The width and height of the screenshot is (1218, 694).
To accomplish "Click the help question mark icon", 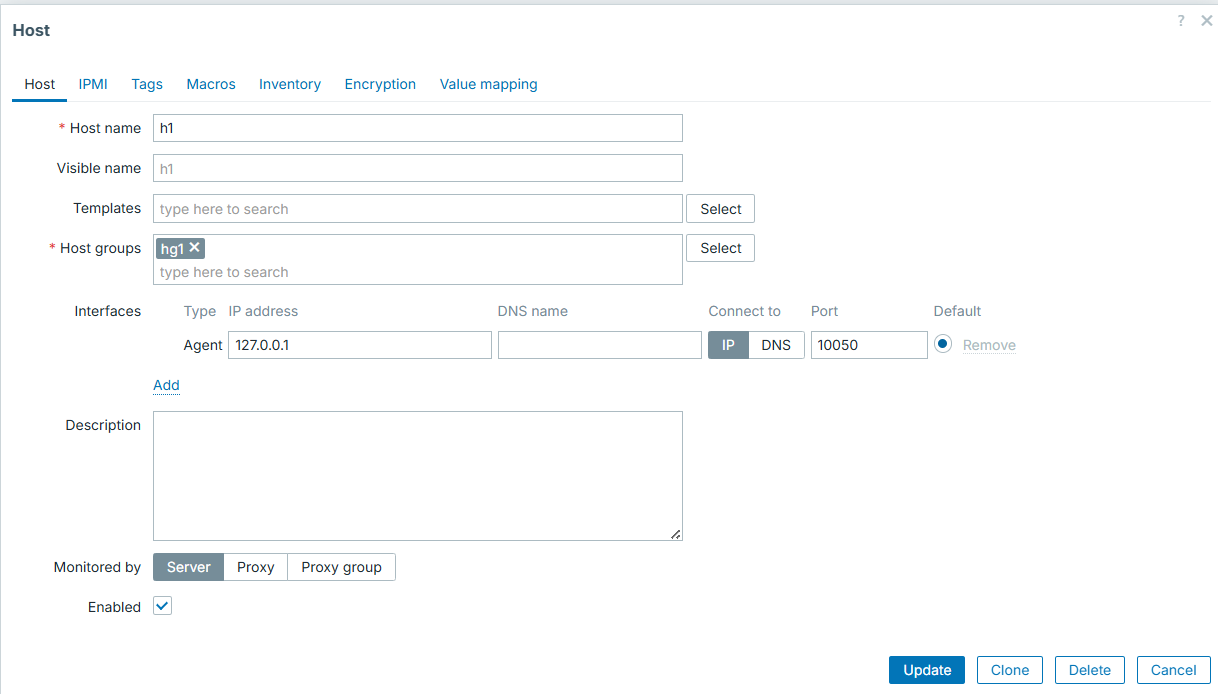I will [x=1181, y=21].
